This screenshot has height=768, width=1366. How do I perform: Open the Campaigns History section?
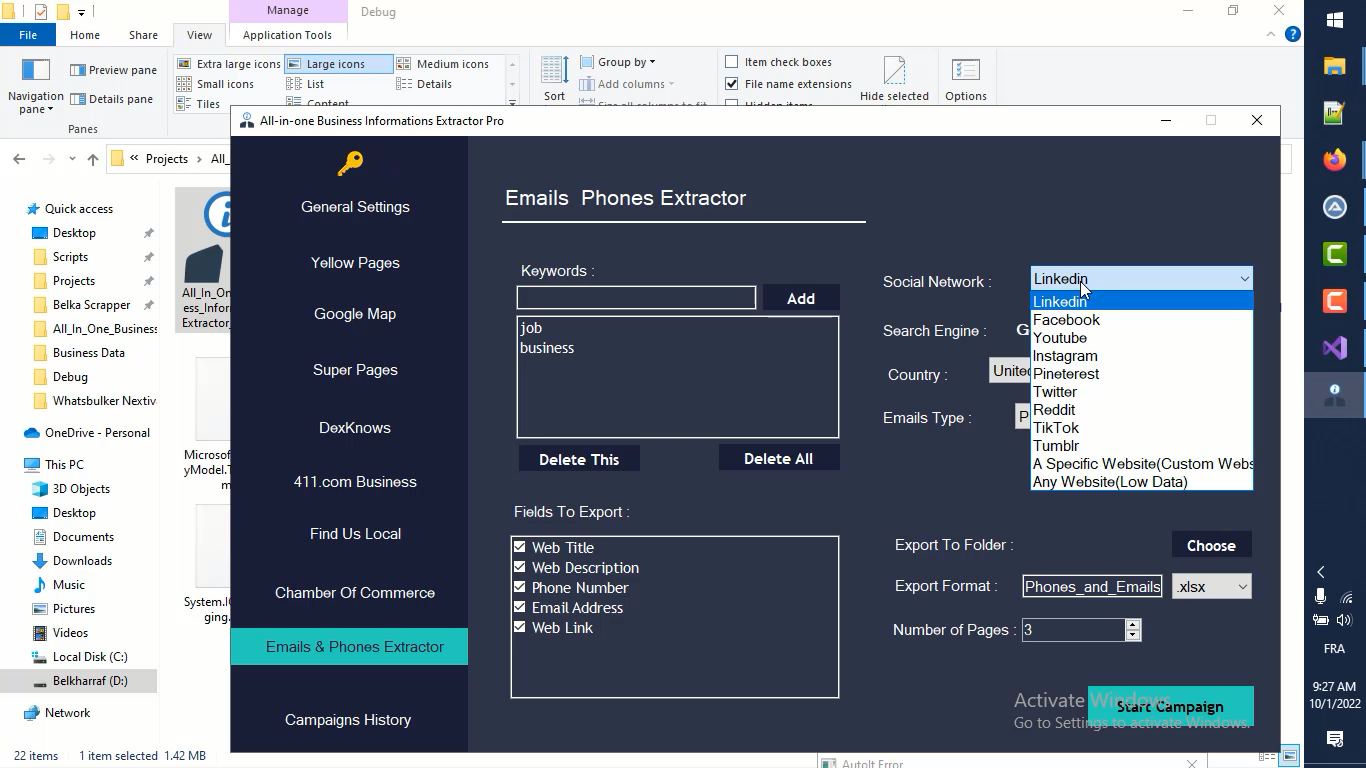point(348,720)
